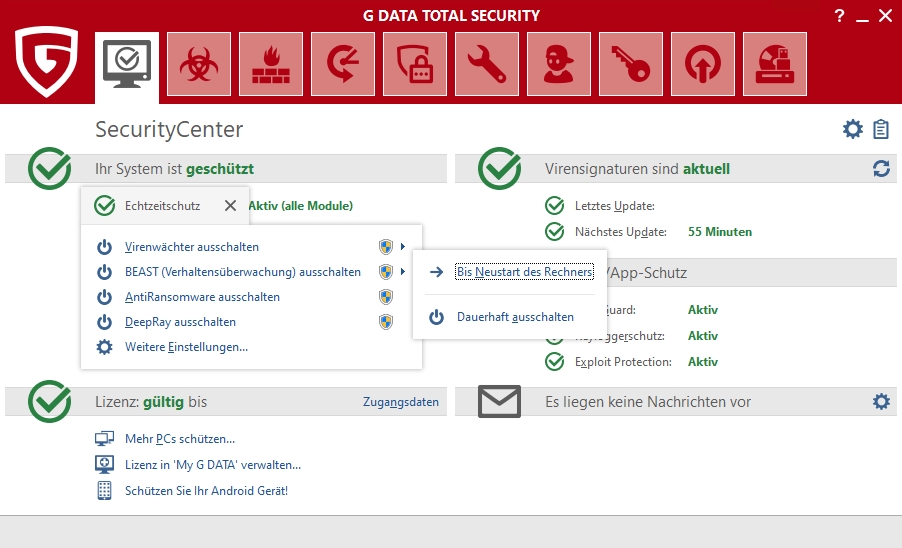Screen dimensions: 902x548
Task: Click the Echtzeitschutz popup header
Action: click(165, 205)
